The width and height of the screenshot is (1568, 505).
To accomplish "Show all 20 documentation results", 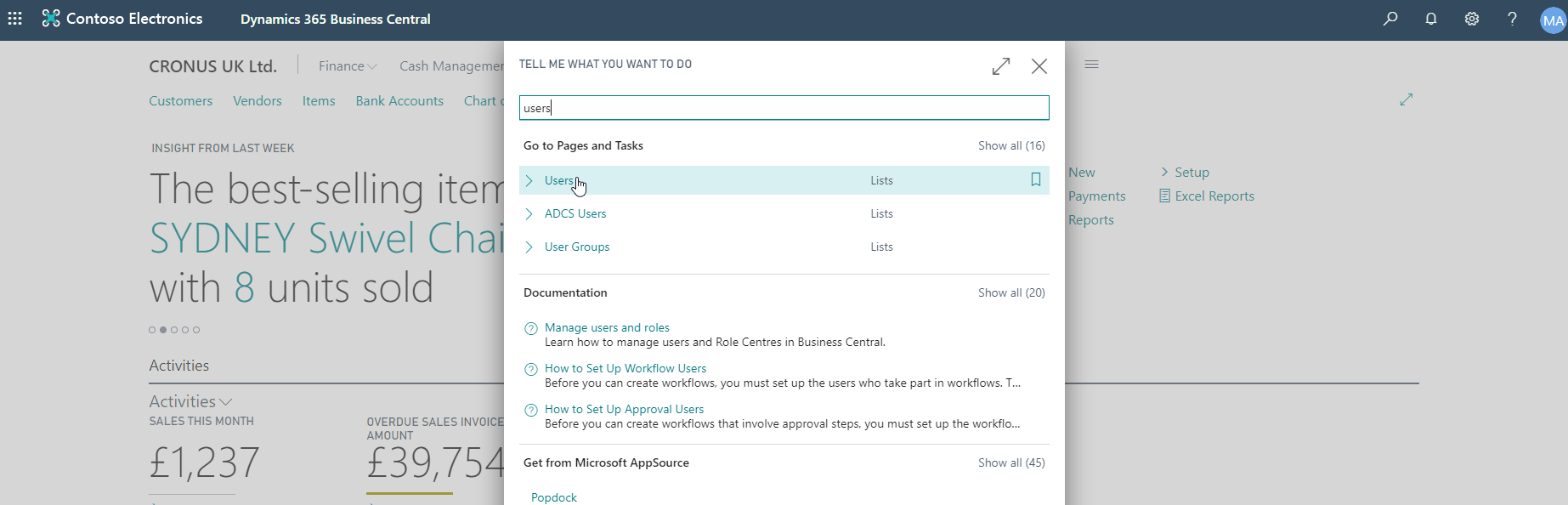I will [1011, 292].
